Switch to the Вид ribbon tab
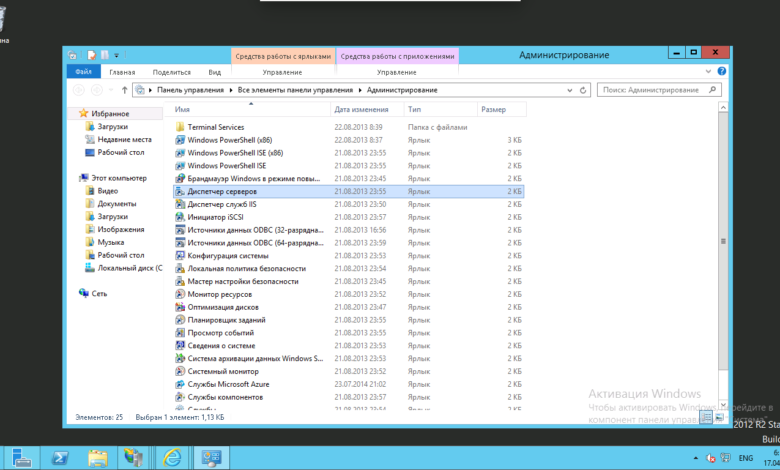This screenshot has height=470, width=780. [x=214, y=72]
